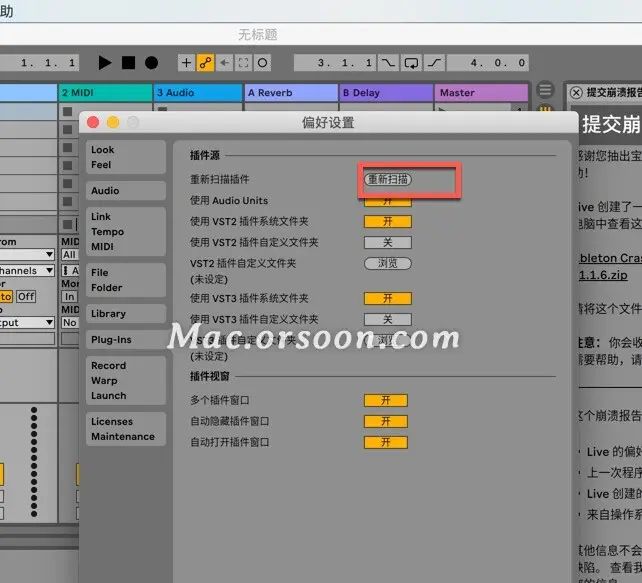Click the Re-enable Automation arrow icon
Screen dimensions: 642x583
[224, 63]
